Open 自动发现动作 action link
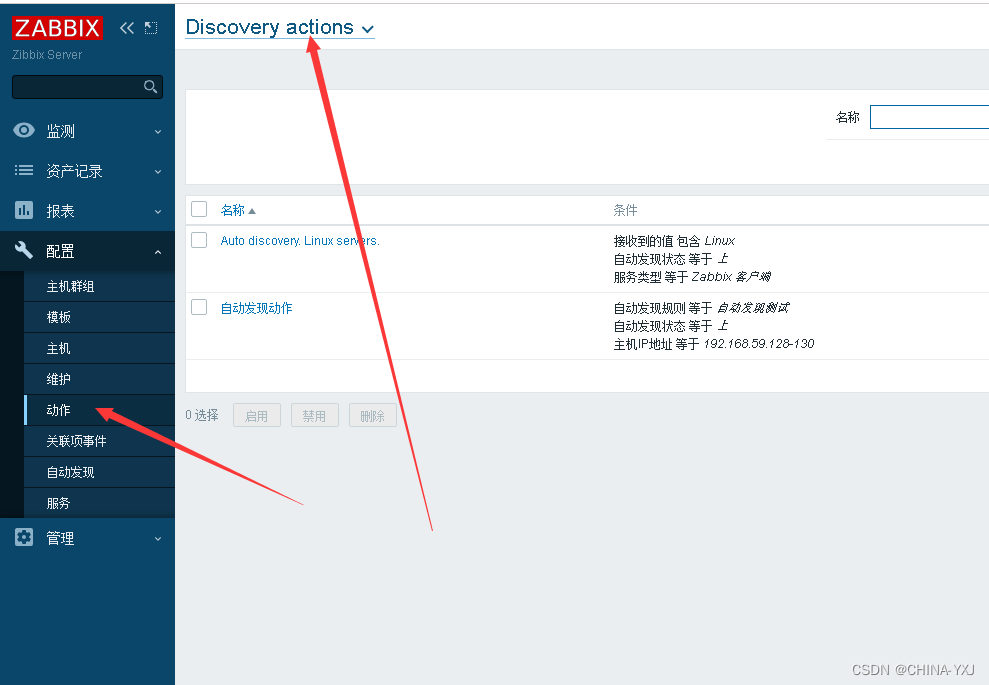Viewport: 989px width, 685px height. click(x=256, y=308)
